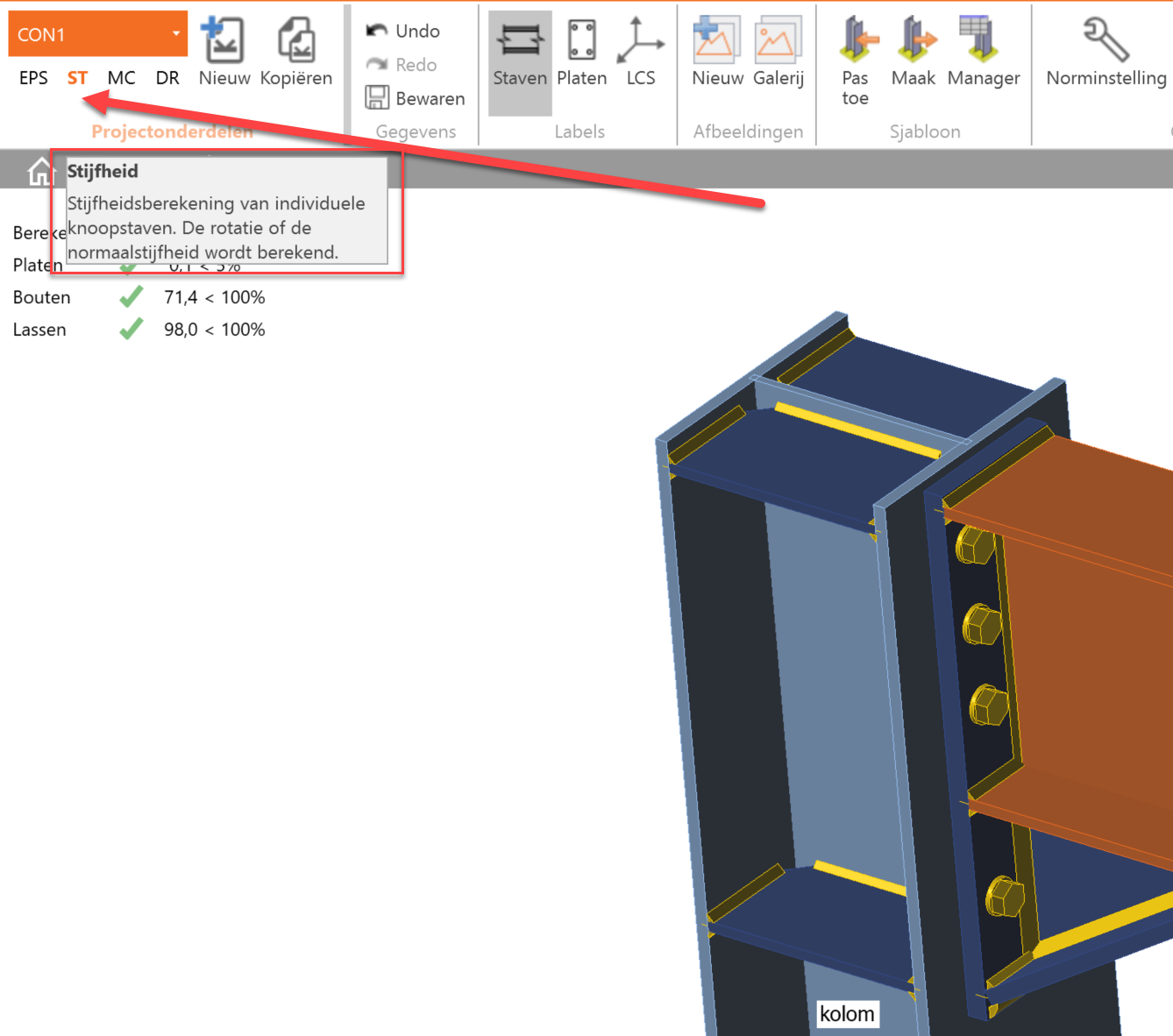Open the Galerij image gallery
Image resolution: width=1173 pixels, height=1036 pixels.
tap(778, 54)
